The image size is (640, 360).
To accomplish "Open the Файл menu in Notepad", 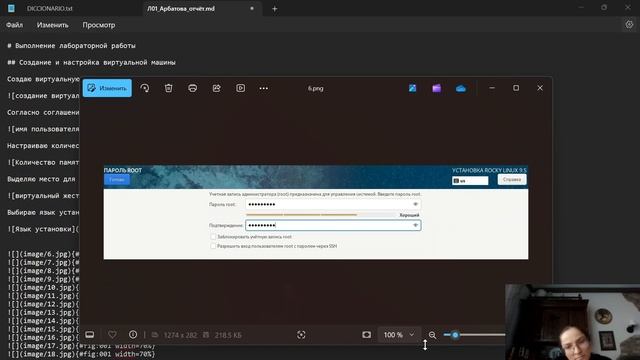I will (x=15, y=25).
